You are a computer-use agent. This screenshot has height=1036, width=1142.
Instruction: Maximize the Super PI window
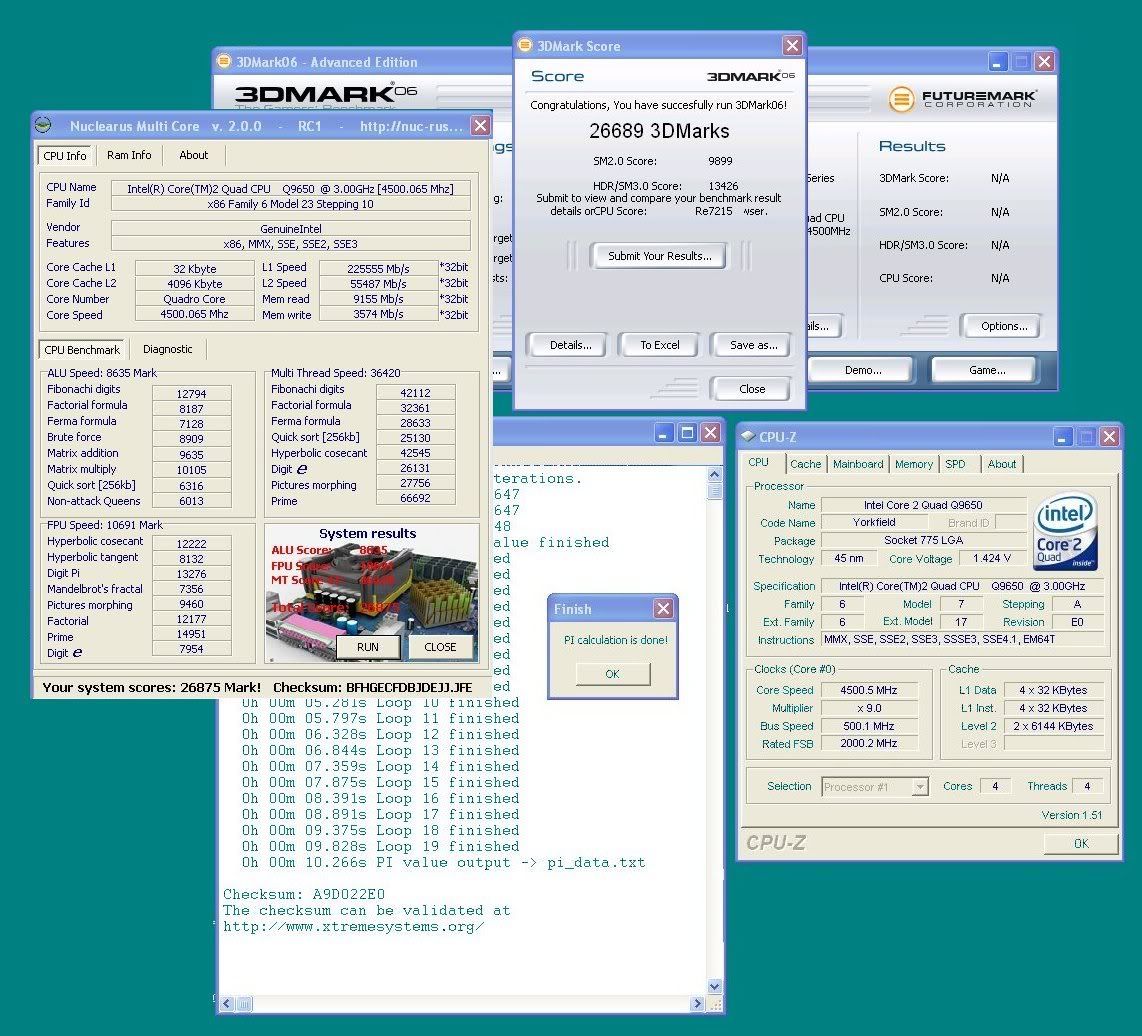click(x=687, y=433)
